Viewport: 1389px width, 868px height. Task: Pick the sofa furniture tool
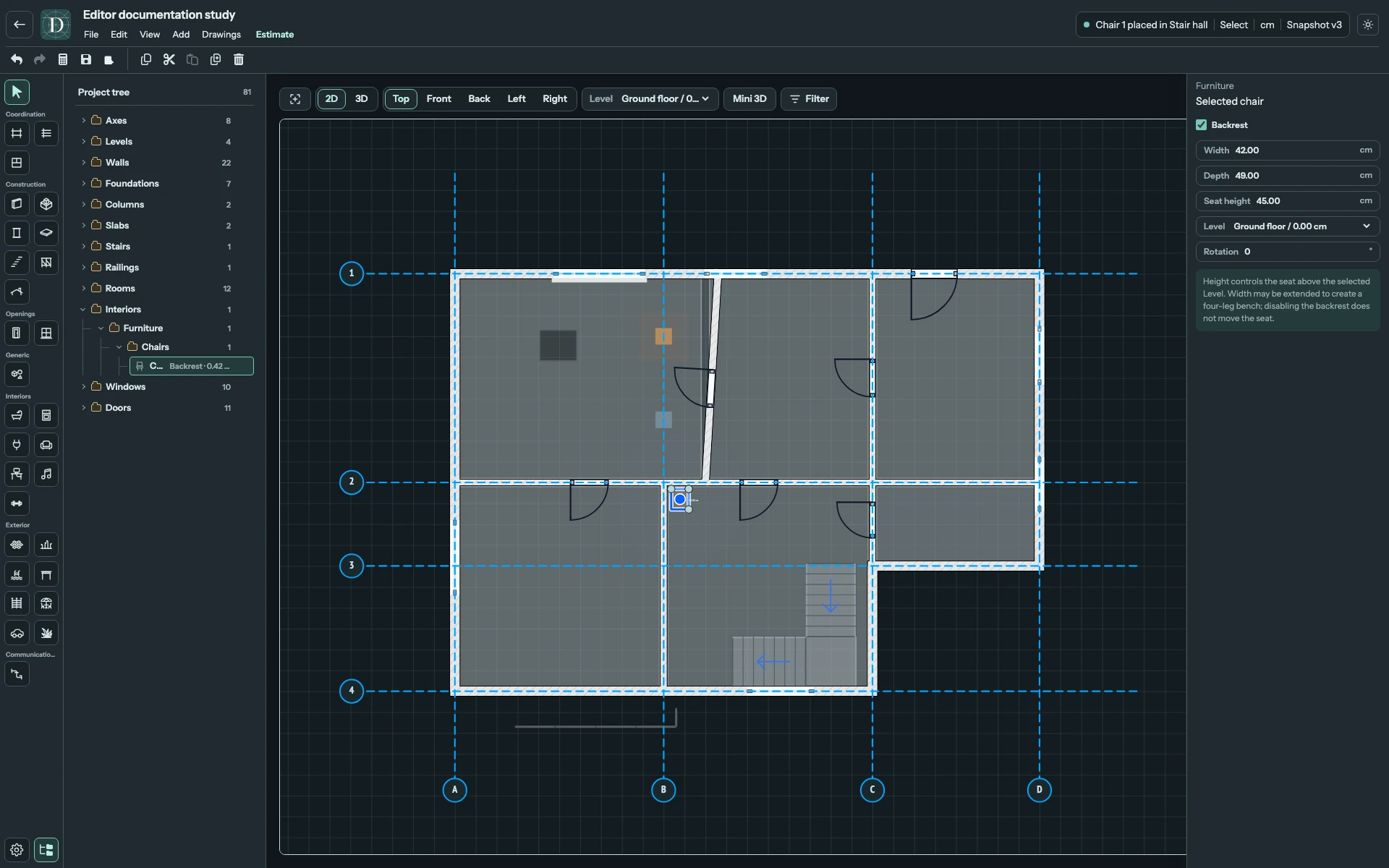(x=46, y=445)
